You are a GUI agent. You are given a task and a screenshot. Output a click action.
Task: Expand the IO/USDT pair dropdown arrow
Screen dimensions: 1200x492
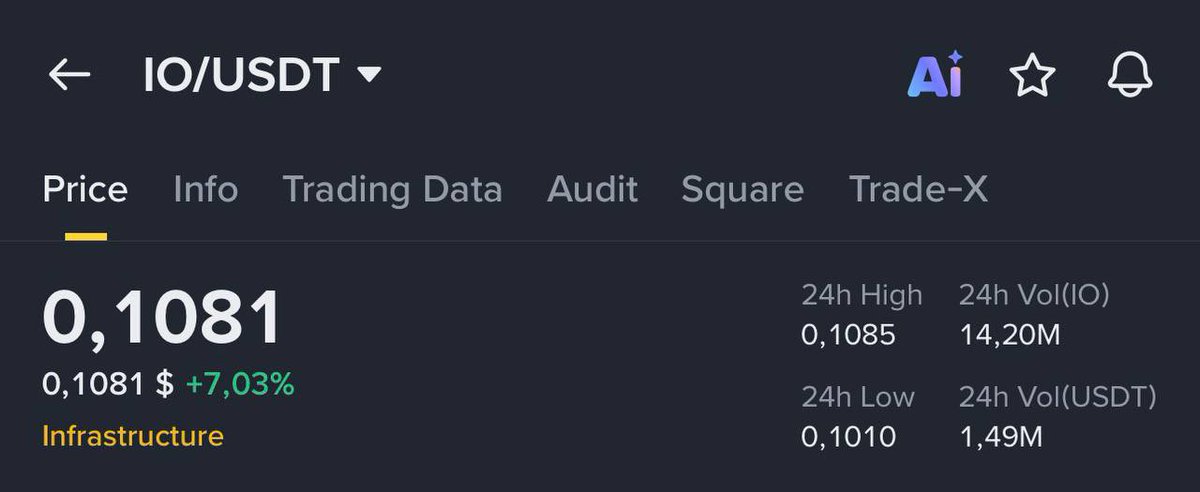pyautogui.click(x=369, y=74)
